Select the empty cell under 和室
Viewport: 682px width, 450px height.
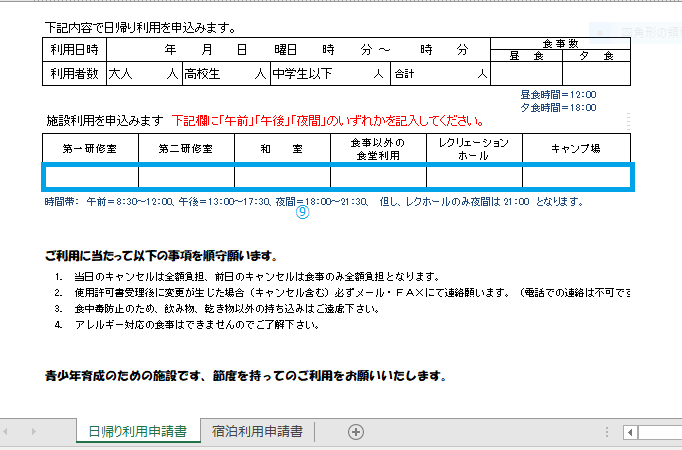coord(282,177)
